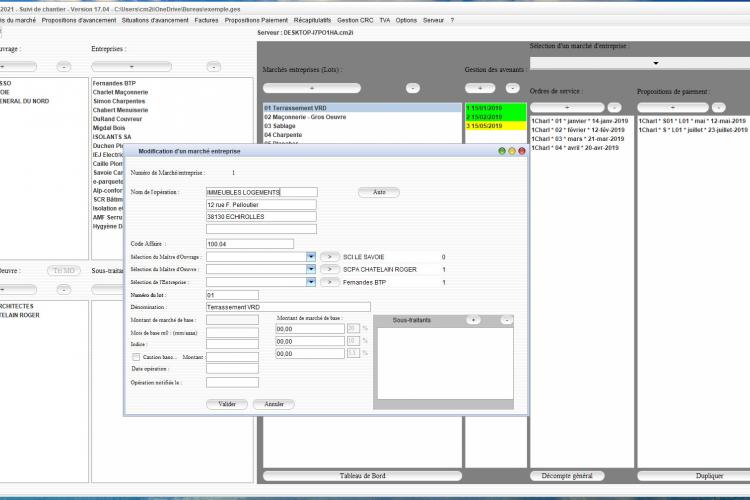Click arrow button next to Fernandes BTP
The width and height of the screenshot is (750, 500).
[330, 282]
